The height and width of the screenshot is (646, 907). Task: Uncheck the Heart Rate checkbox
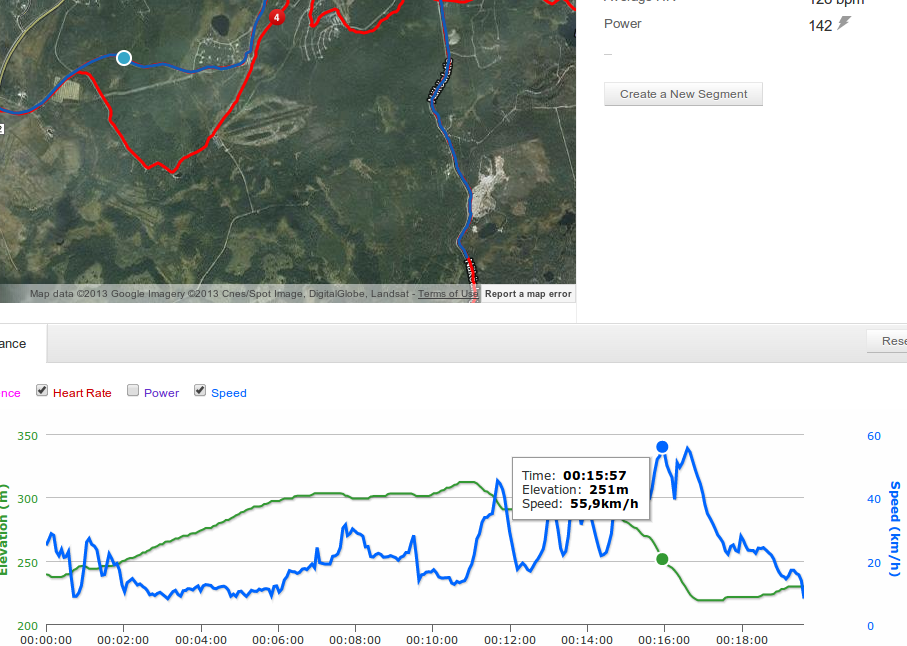(42, 391)
